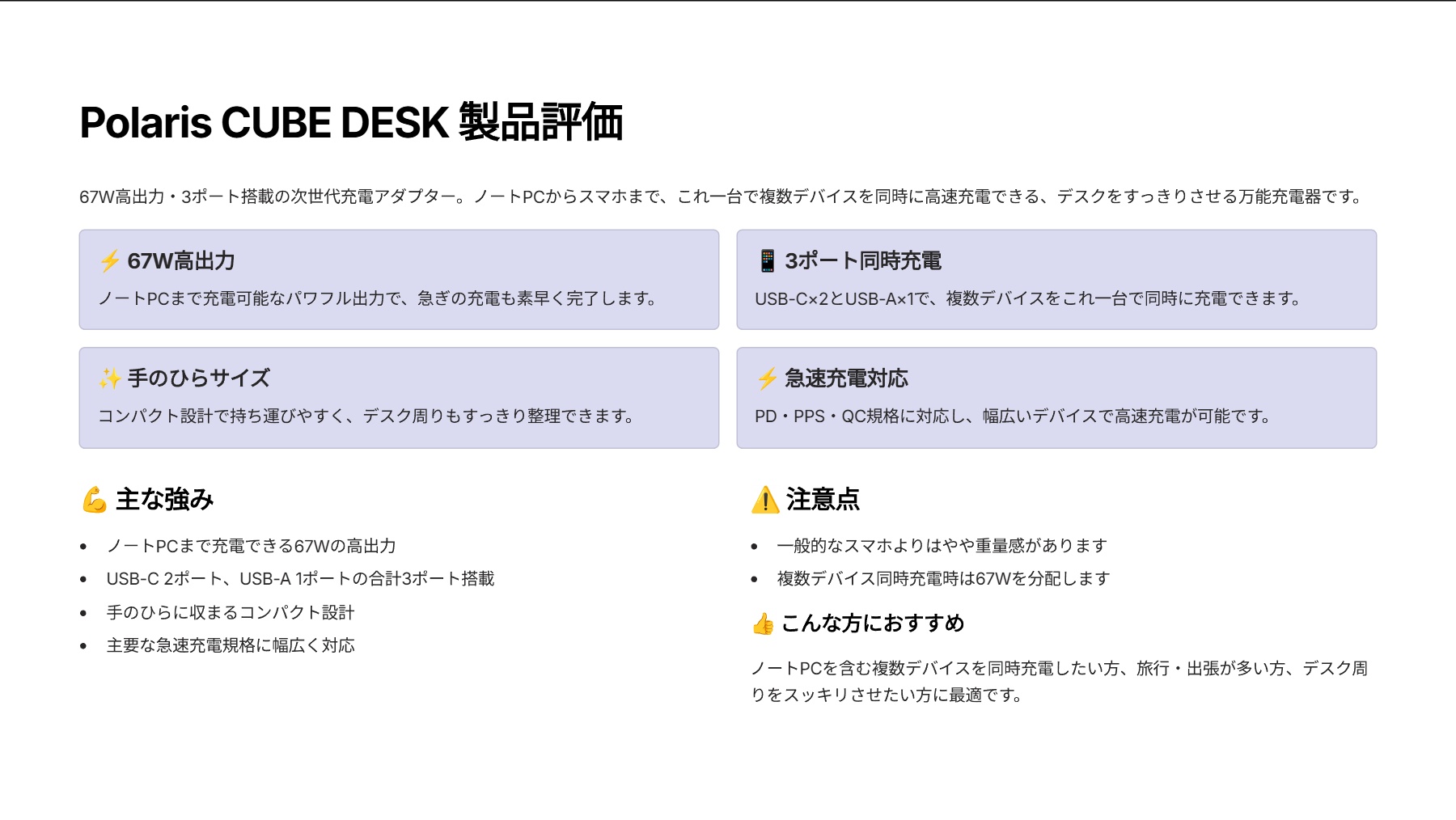Click the thumbs-up icon beside こんな方におすすめ
This screenshot has height=820, width=1456.
(x=764, y=623)
